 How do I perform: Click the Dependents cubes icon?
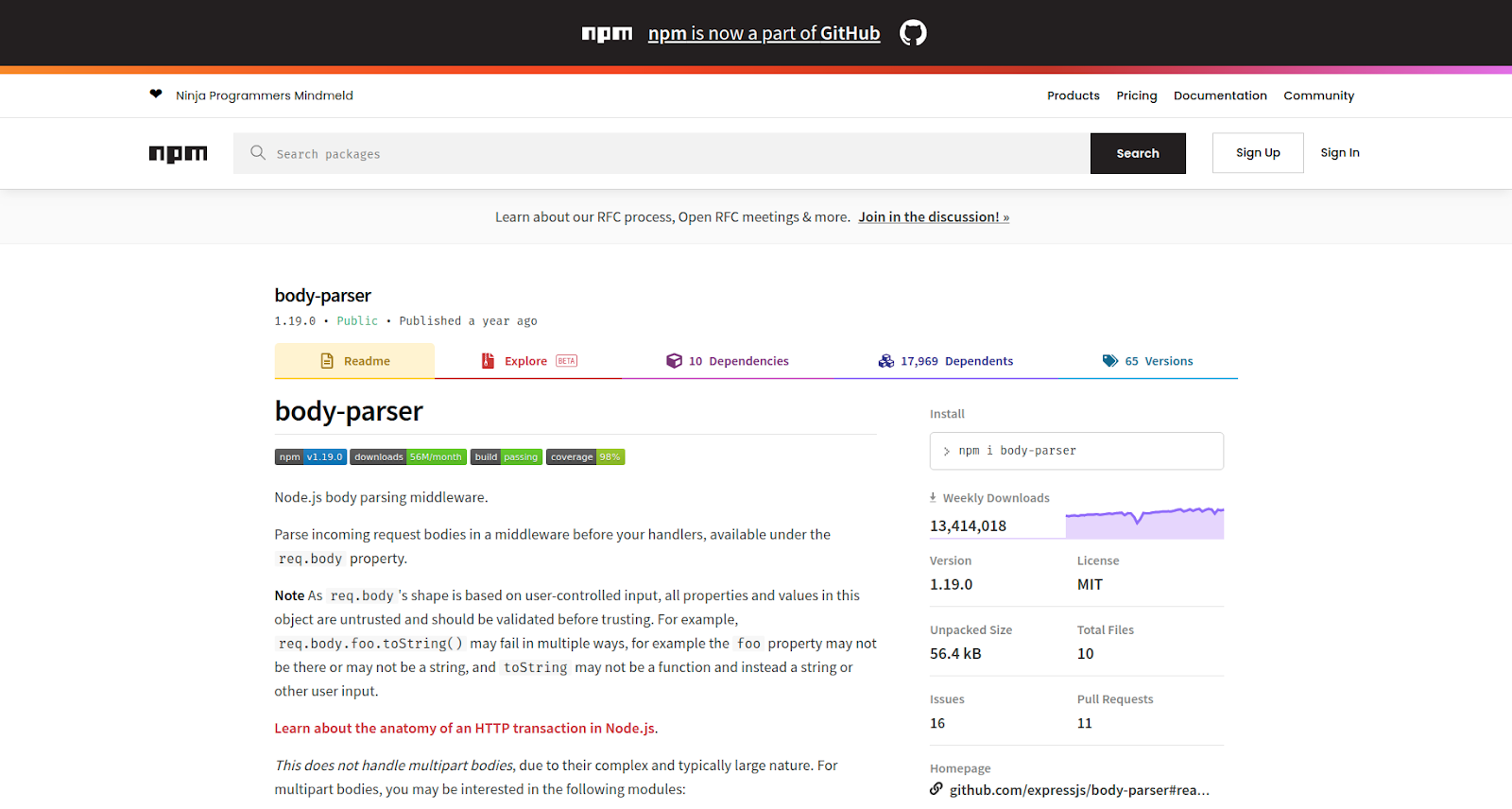point(885,361)
